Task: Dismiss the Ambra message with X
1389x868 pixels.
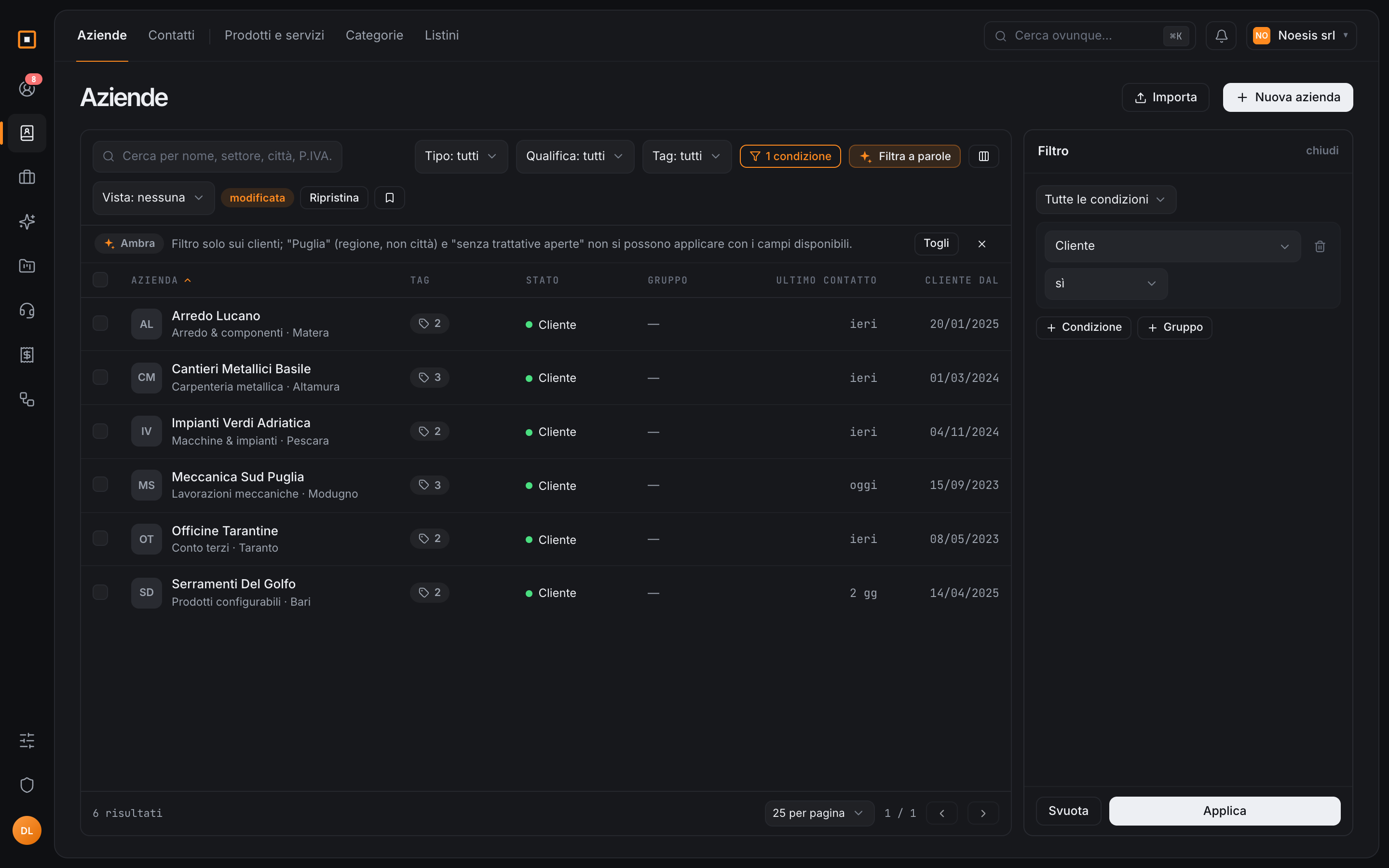Action: (x=981, y=244)
